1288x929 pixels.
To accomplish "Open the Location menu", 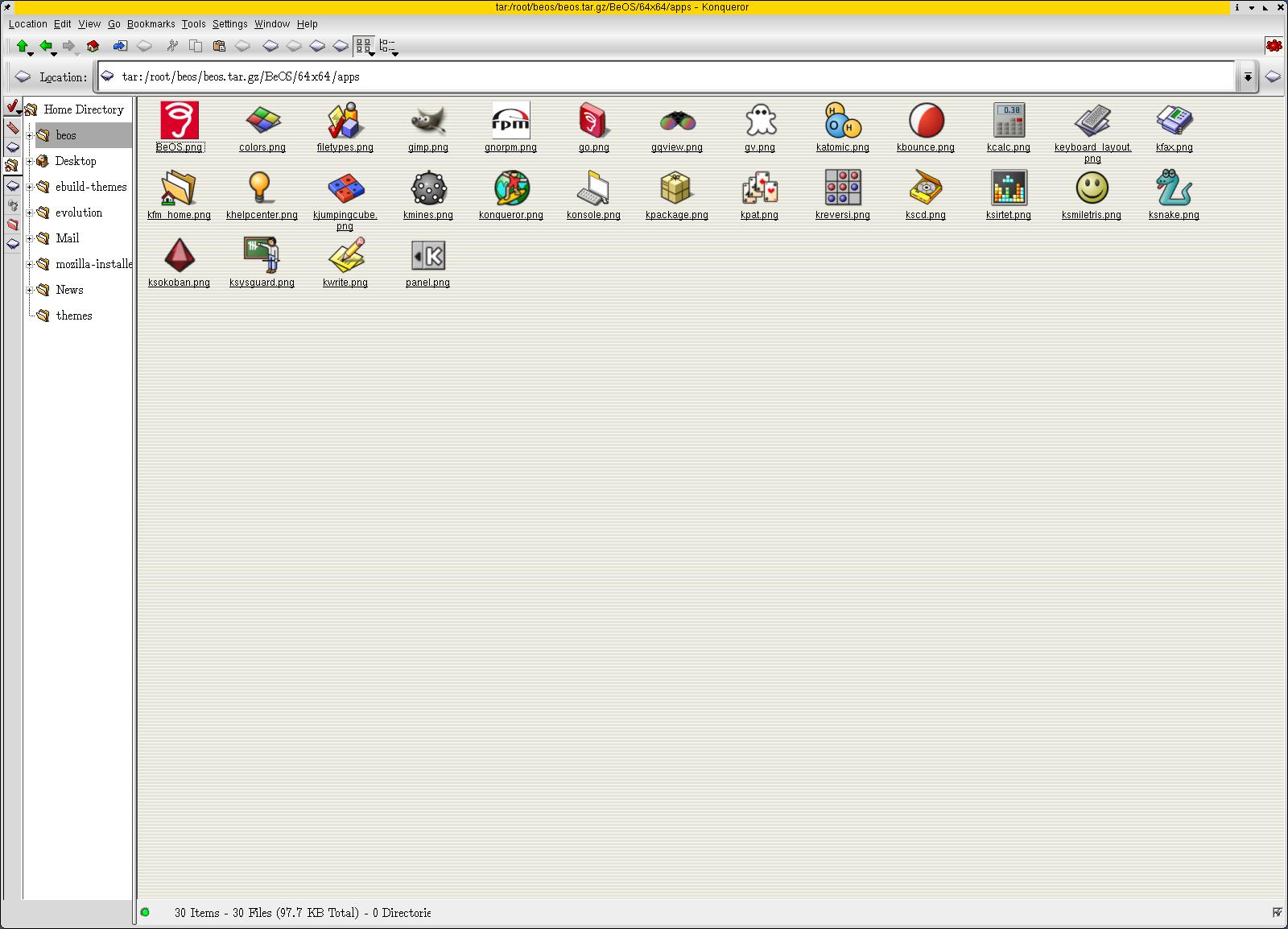I will point(28,24).
